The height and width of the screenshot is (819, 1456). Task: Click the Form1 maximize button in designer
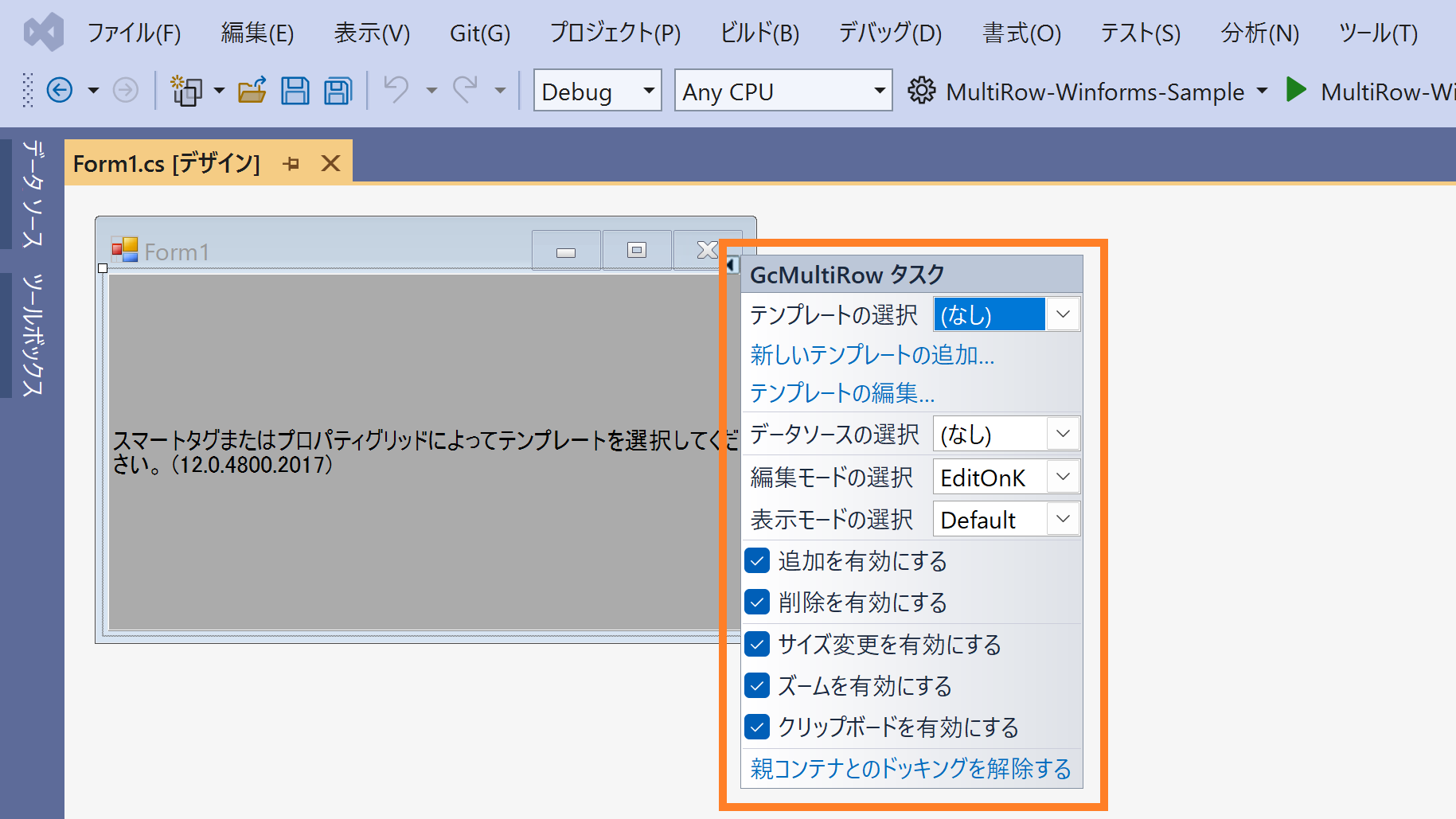point(637,250)
